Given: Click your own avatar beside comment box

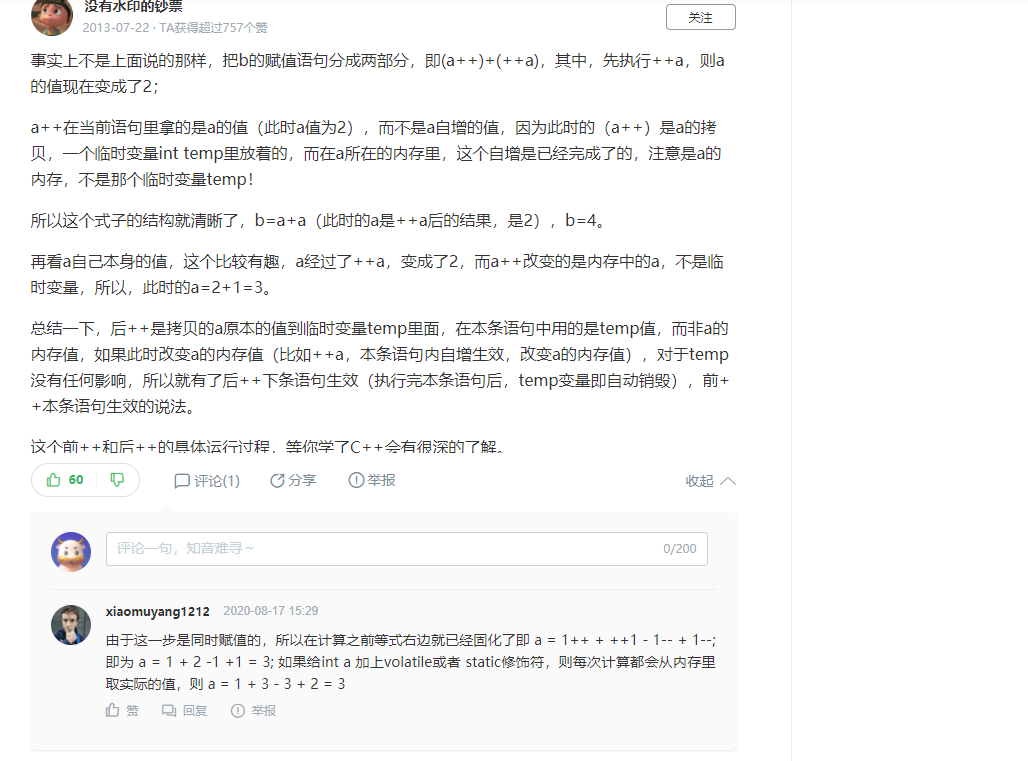Looking at the screenshot, I should coord(71,552).
